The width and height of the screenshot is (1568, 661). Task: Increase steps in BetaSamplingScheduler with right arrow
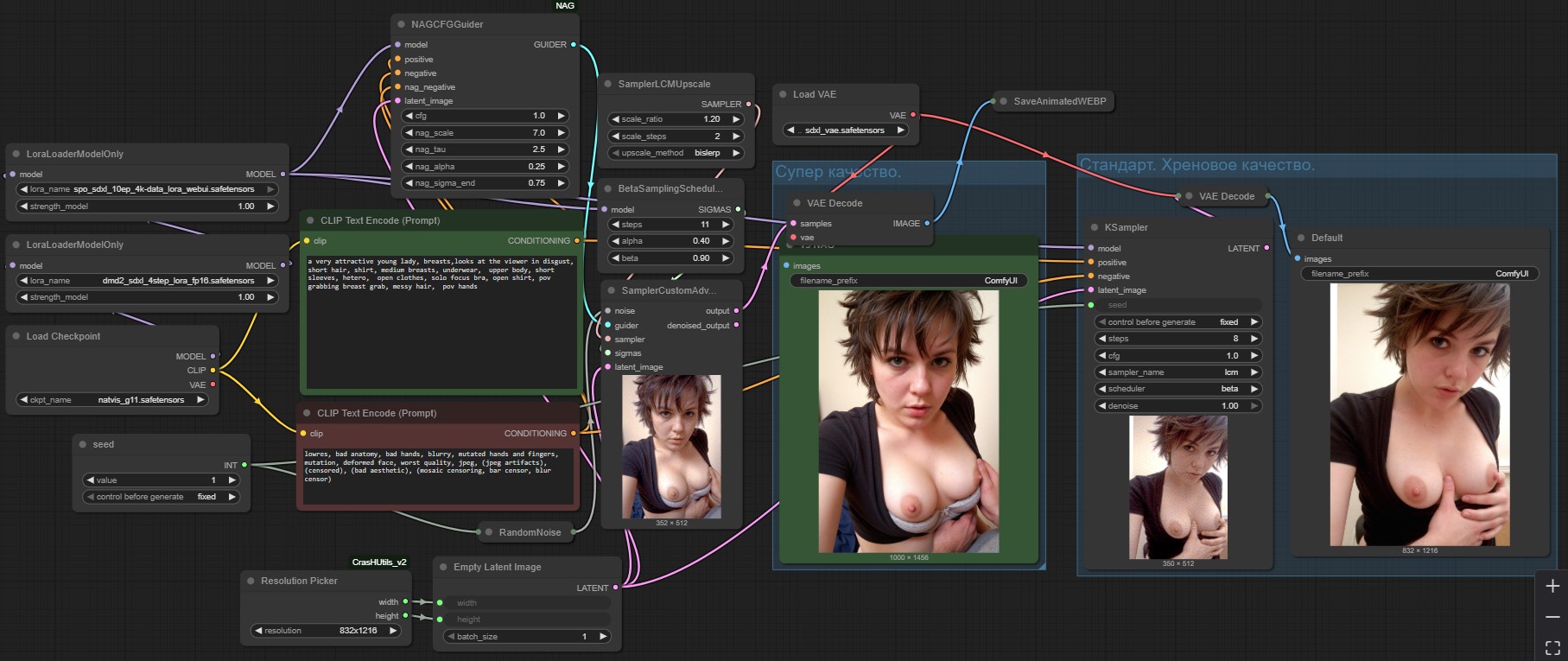coord(726,225)
